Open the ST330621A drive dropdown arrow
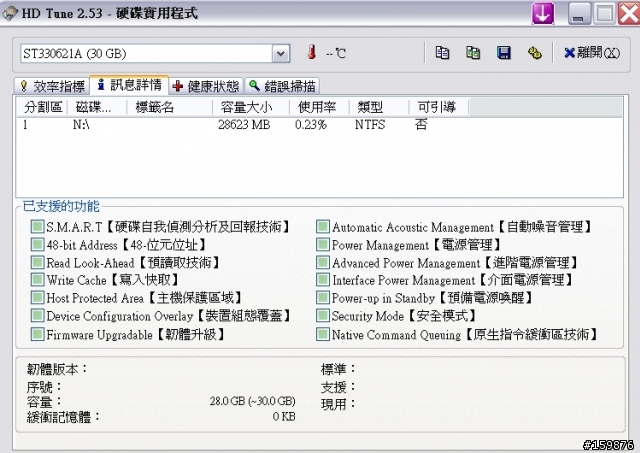640x453 pixels. (x=281, y=53)
